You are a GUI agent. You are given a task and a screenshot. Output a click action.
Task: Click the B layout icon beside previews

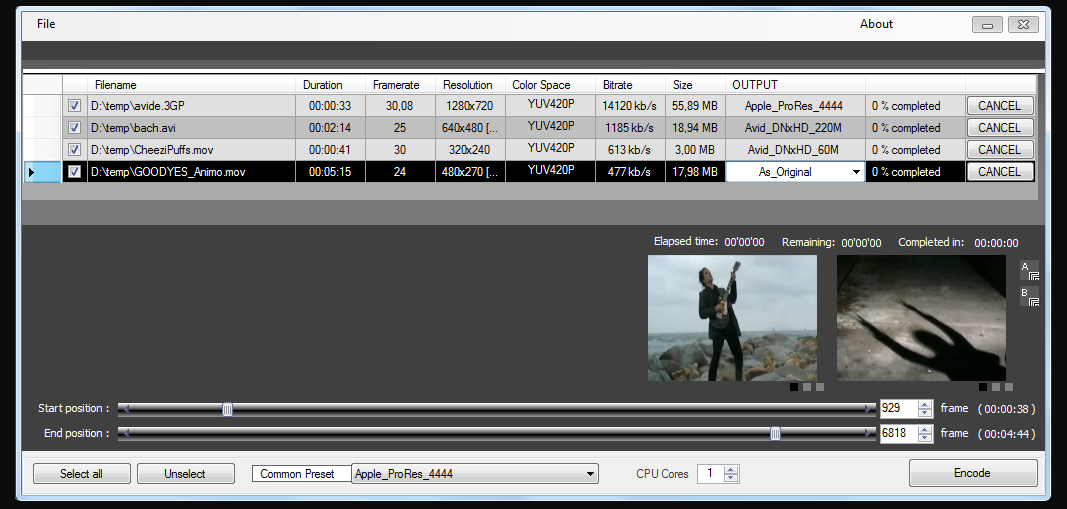[1030, 297]
